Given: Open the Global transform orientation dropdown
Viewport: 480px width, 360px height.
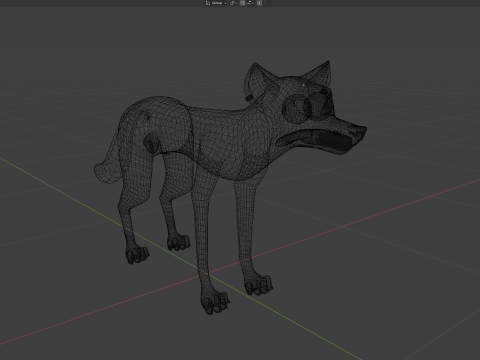Looking at the screenshot, I should (216, 3).
